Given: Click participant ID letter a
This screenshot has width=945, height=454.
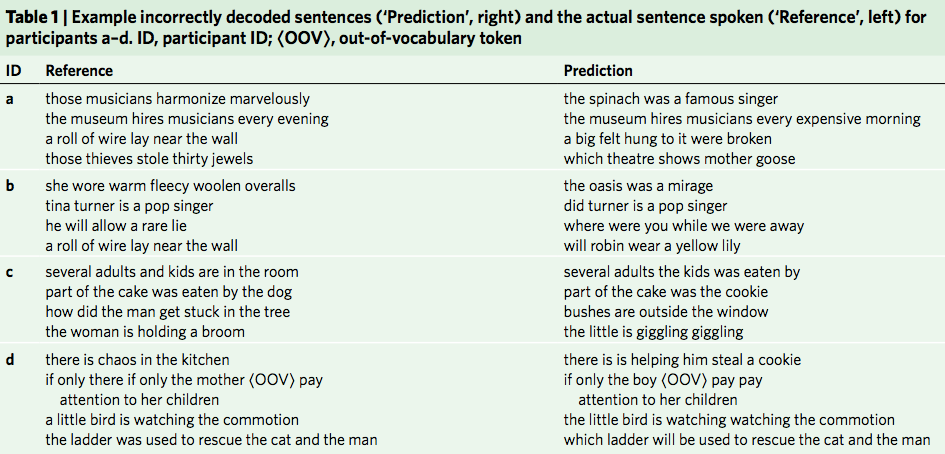Looking at the screenshot, I should [x=10, y=99].
